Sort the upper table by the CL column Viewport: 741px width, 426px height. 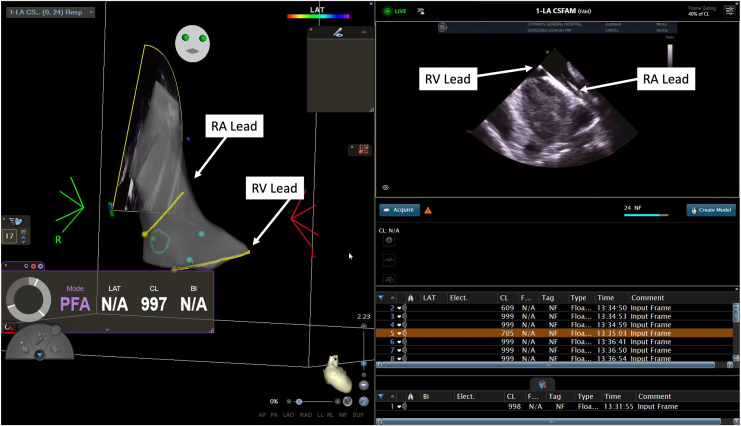point(504,298)
